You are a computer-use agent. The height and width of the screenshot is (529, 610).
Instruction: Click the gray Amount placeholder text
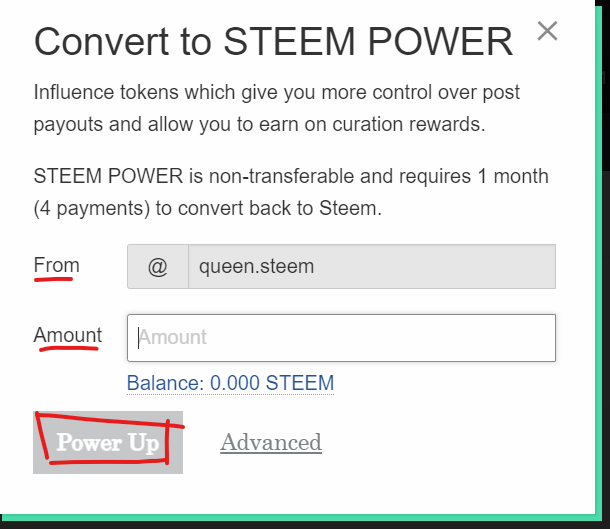click(x=173, y=337)
